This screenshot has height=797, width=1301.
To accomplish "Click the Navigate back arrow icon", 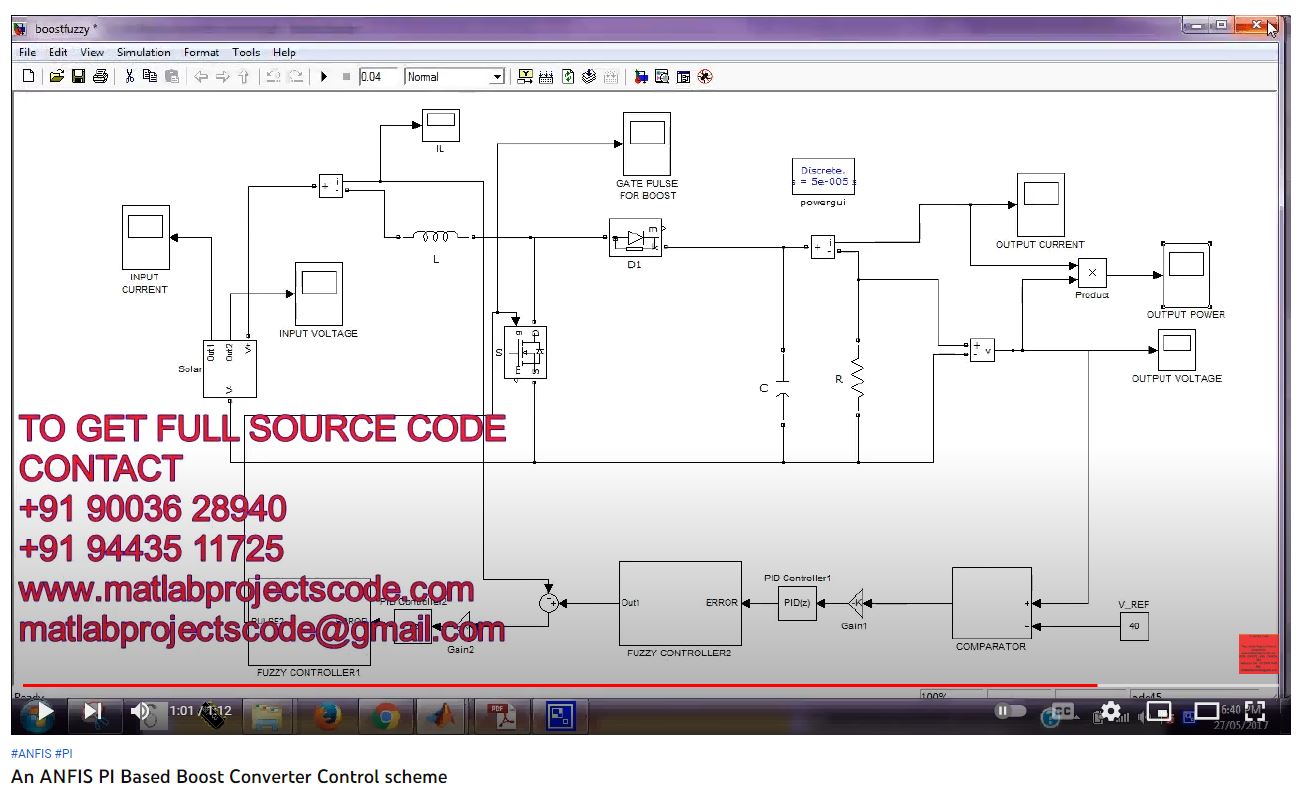I will 201,77.
